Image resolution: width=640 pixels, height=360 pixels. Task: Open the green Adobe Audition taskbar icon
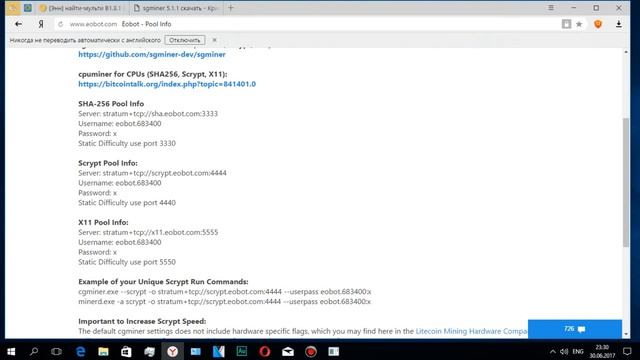(x=242, y=351)
